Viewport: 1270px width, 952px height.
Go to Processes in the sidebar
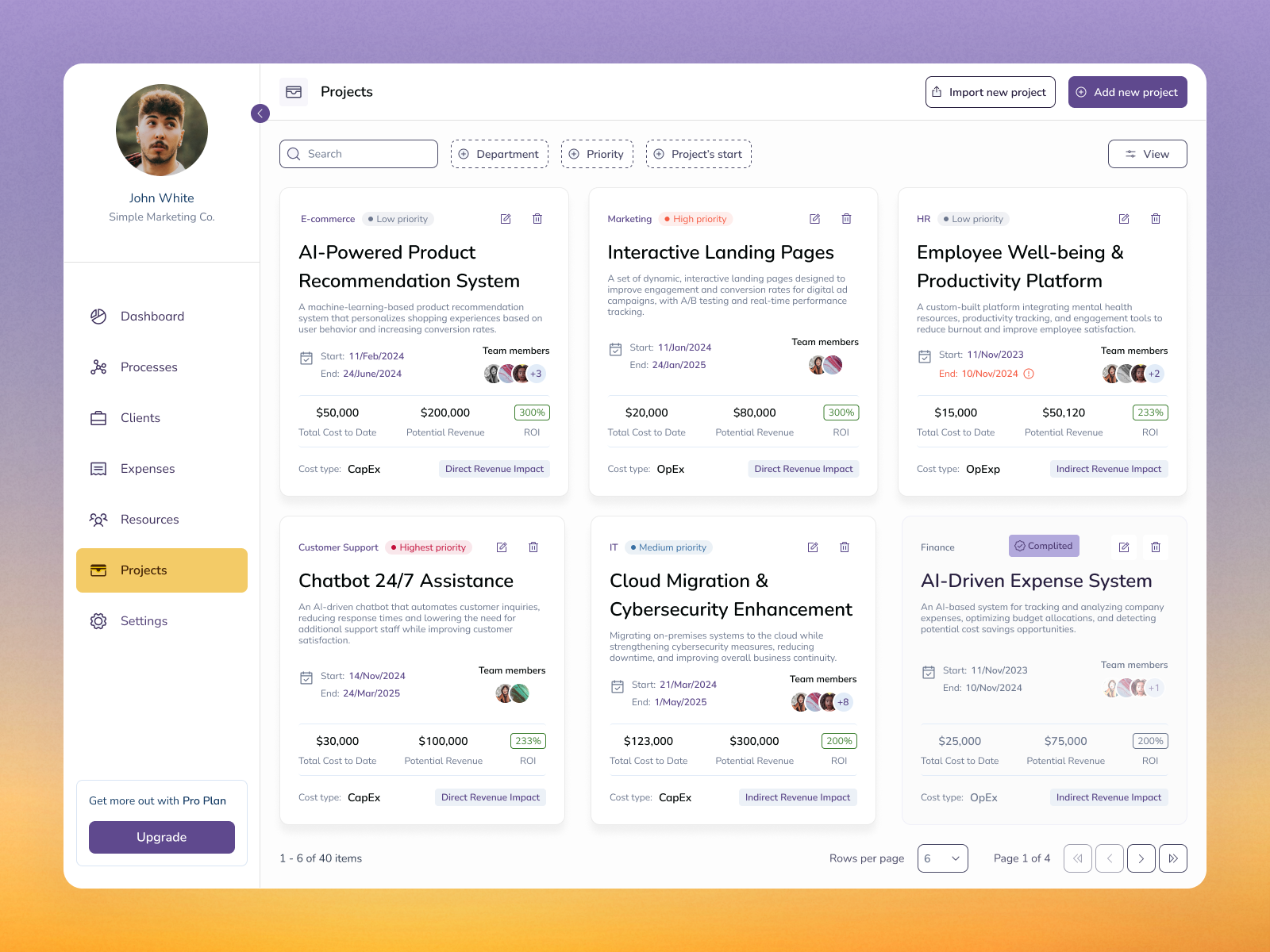point(162,367)
